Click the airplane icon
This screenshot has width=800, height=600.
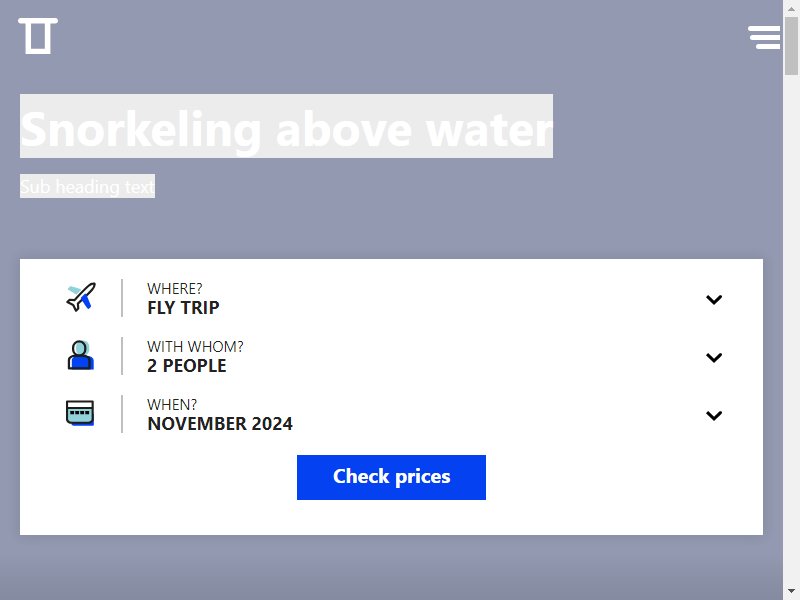[x=81, y=297]
